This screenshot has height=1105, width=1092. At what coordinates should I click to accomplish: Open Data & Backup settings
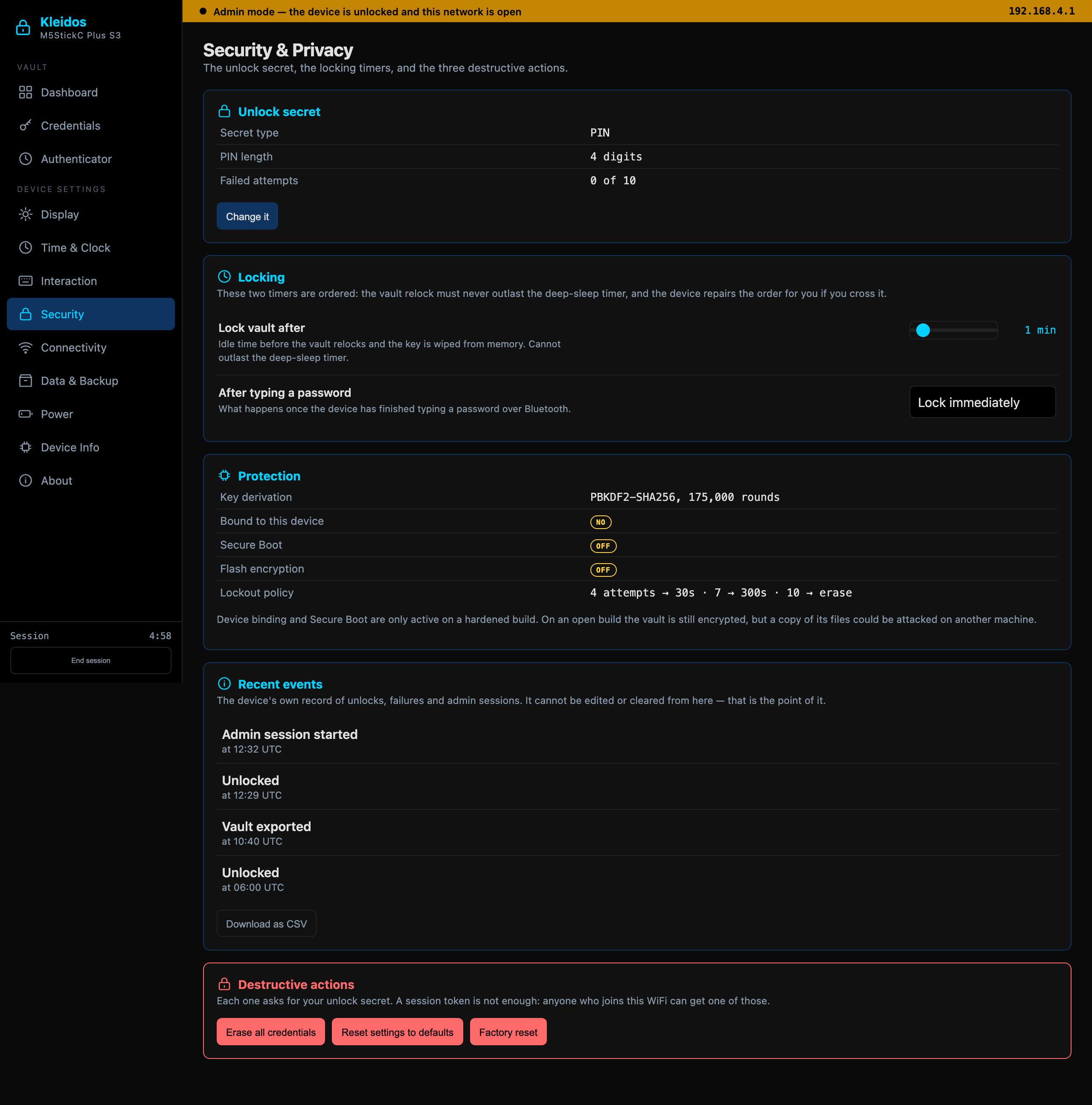tap(91, 380)
